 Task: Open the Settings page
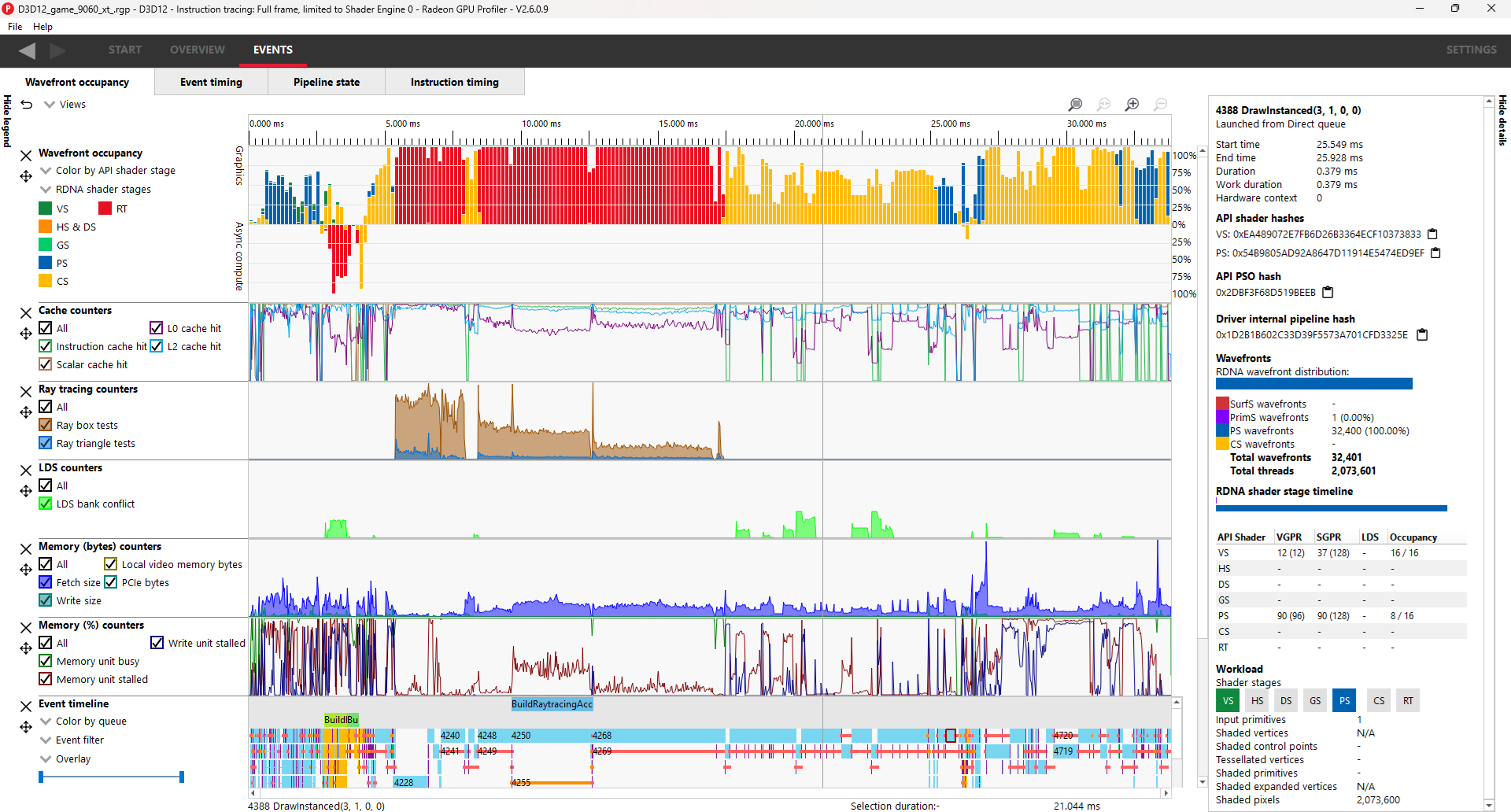[x=1471, y=50]
